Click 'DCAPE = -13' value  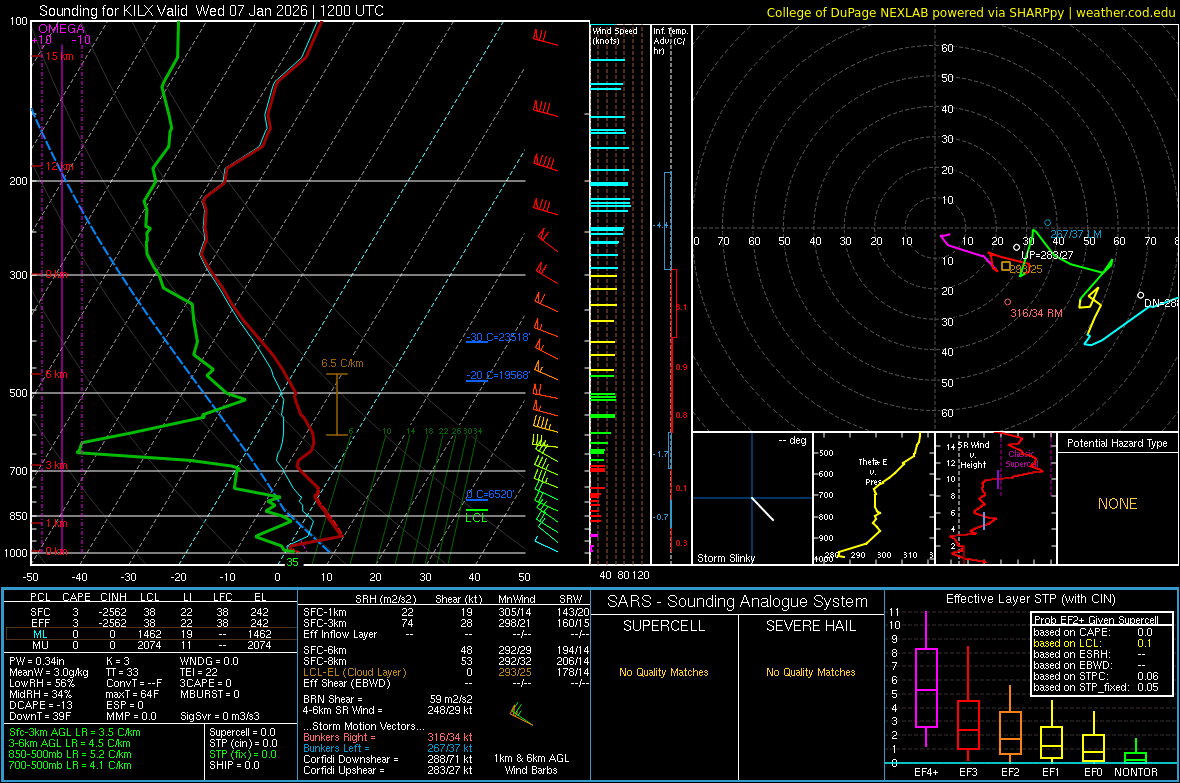coord(41,705)
